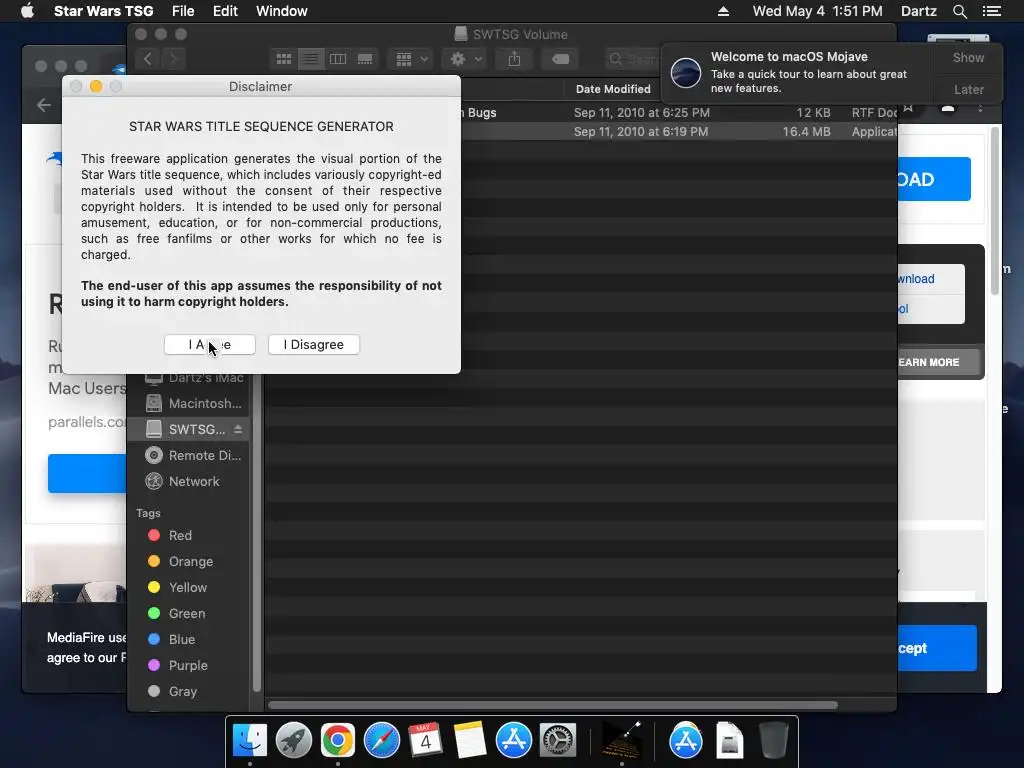Switch Finder to column view
The height and width of the screenshot is (768, 1024).
click(x=338, y=59)
